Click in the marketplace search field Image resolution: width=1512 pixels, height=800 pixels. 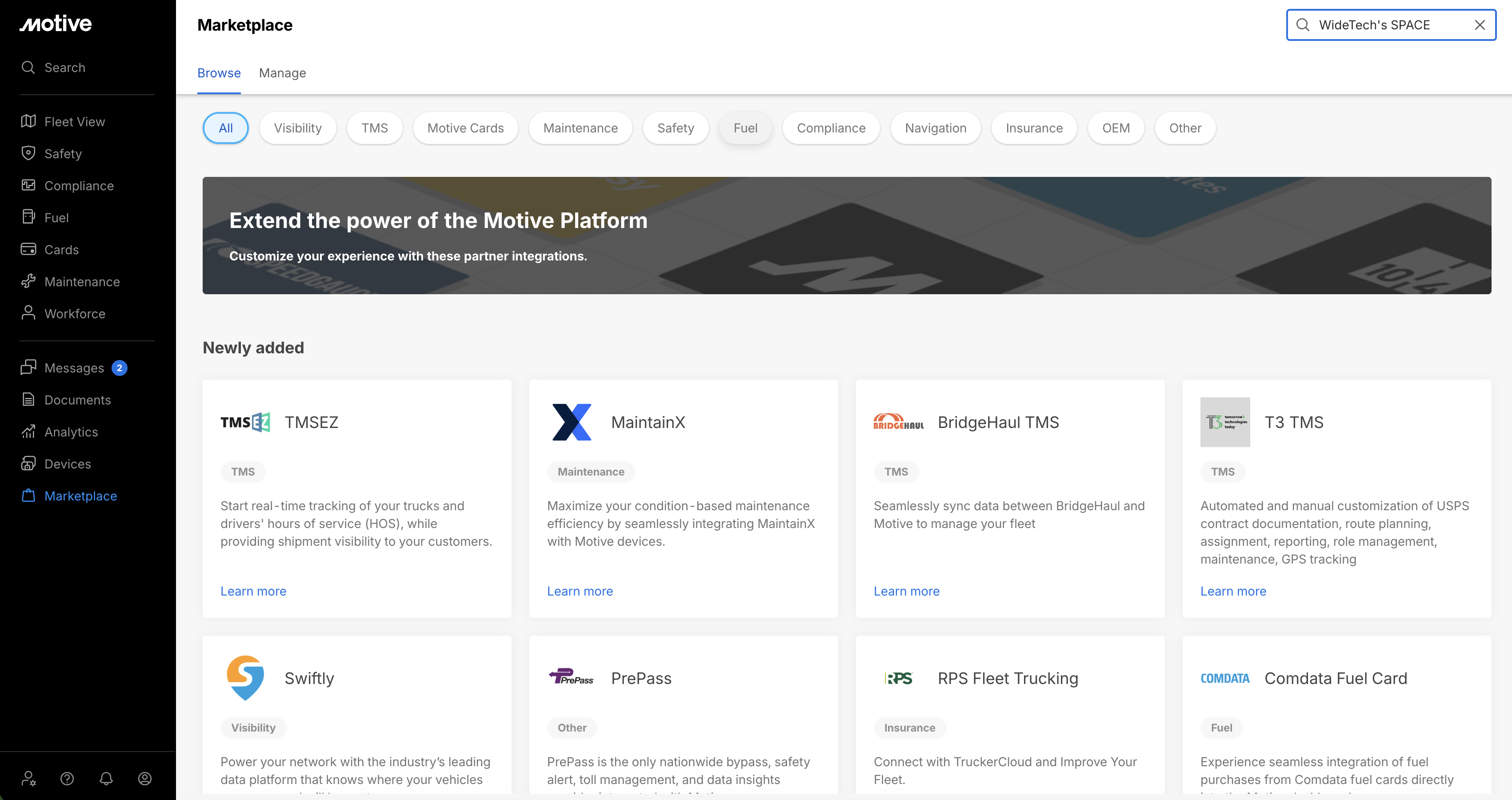pos(1391,24)
